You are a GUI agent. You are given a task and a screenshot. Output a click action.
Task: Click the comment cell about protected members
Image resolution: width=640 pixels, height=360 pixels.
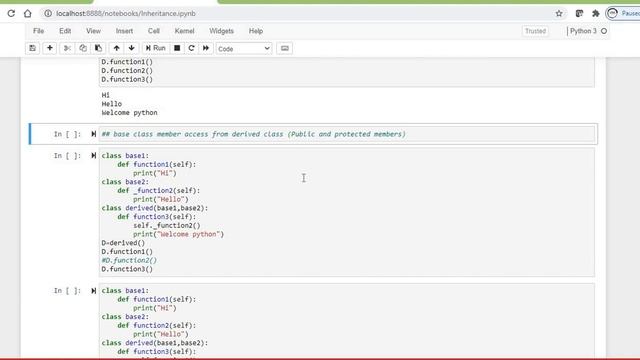pyautogui.click(x=347, y=134)
